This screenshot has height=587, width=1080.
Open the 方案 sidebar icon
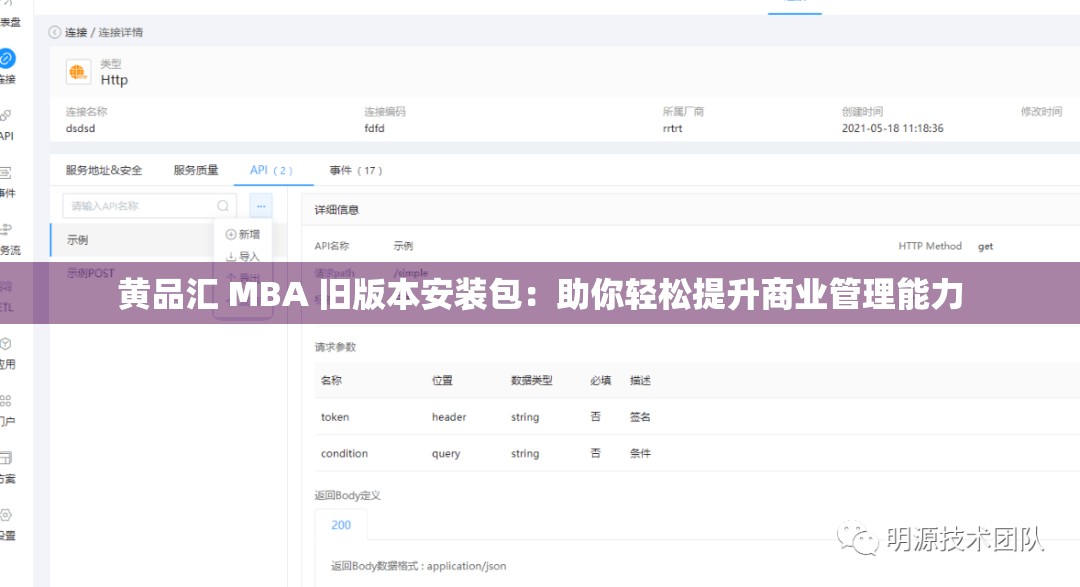click(6, 458)
